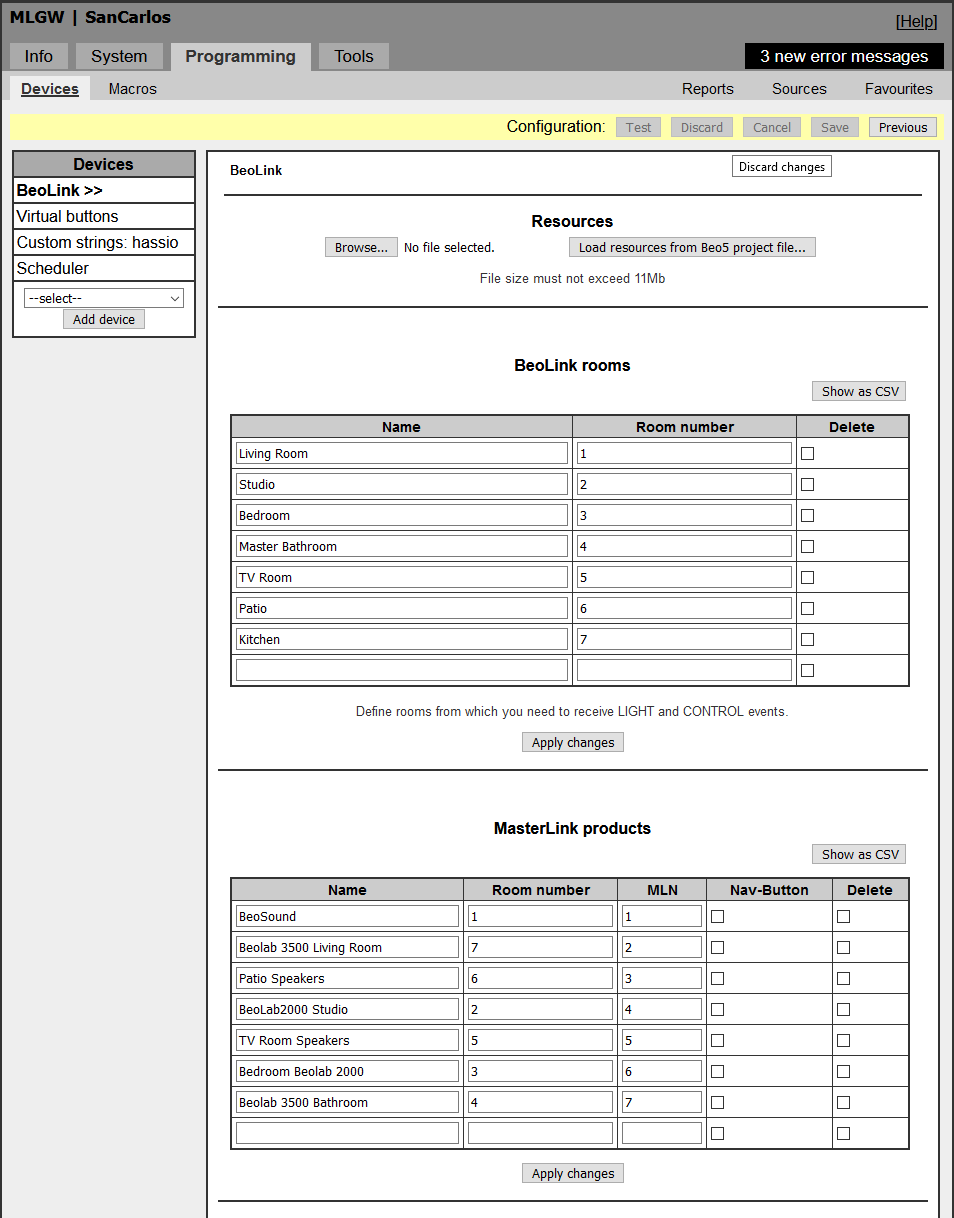Image resolution: width=954 pixels, height=1218 pixels.
Task: Open the Tools tab
Action: coord(354,56)
